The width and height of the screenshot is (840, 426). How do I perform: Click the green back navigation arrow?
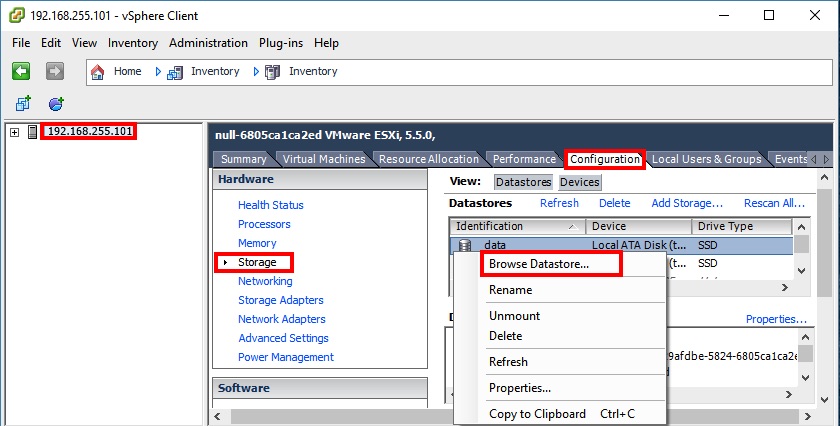click(x=21, y=71)
